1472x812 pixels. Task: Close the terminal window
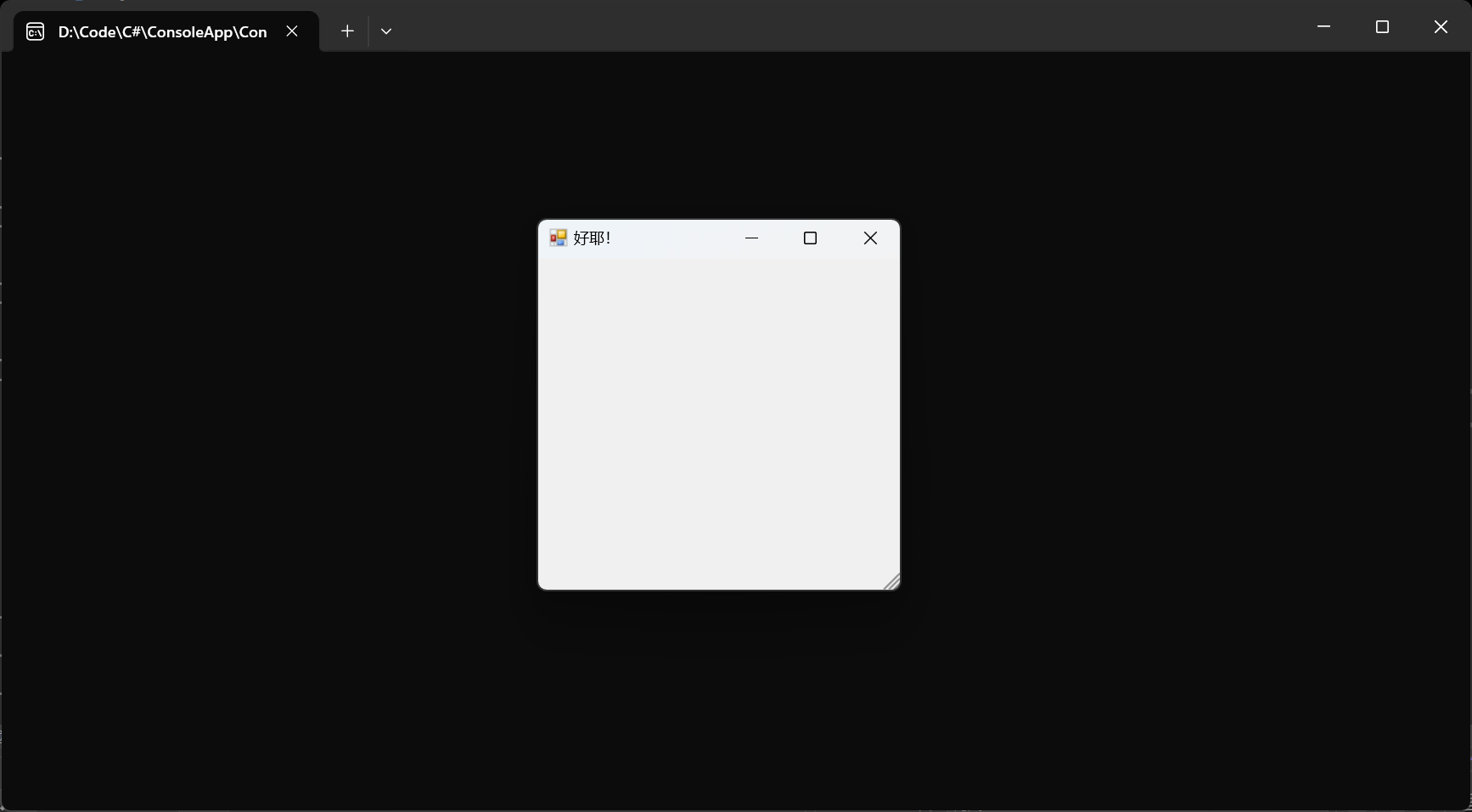[x=1441, y=27]
